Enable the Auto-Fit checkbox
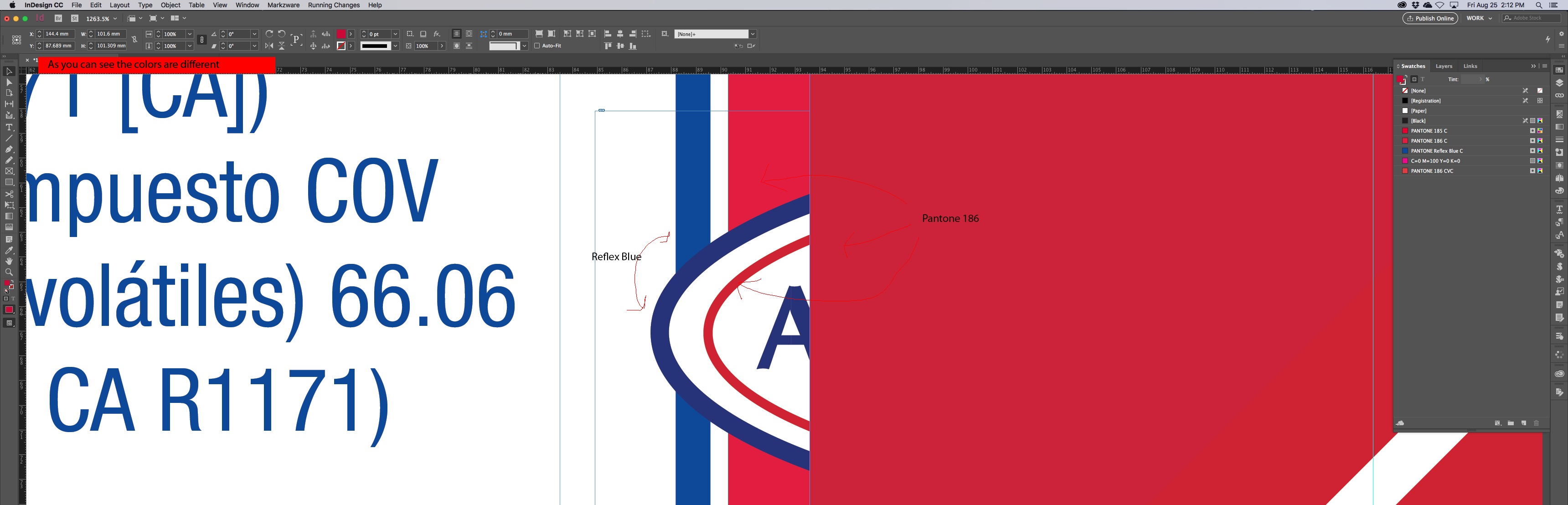Viewport: 1568px width, 505px height. coord(537,46)
